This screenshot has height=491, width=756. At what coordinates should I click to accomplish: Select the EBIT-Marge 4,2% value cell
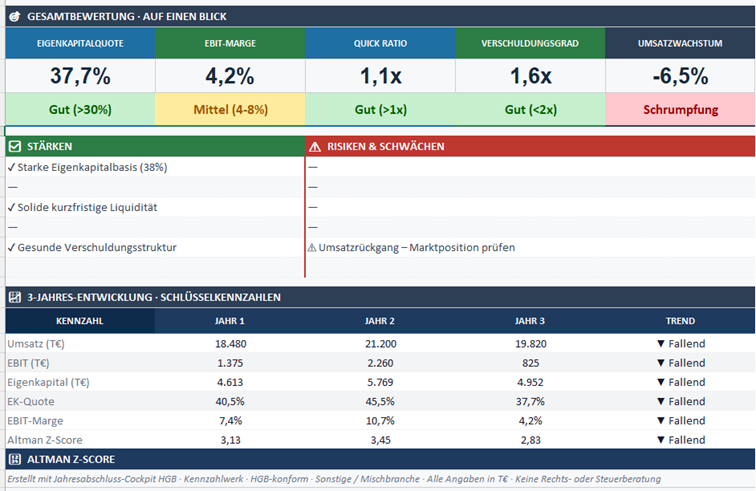230,76
